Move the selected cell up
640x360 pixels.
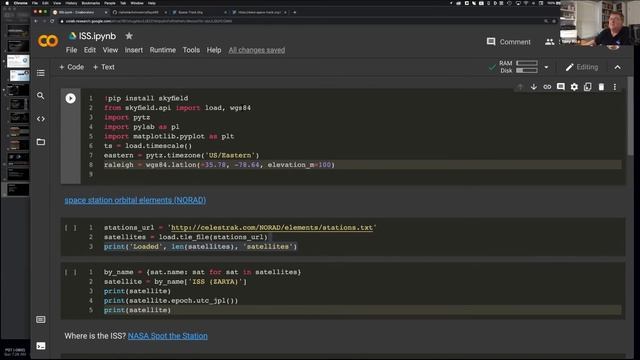(x=520, y=87)
